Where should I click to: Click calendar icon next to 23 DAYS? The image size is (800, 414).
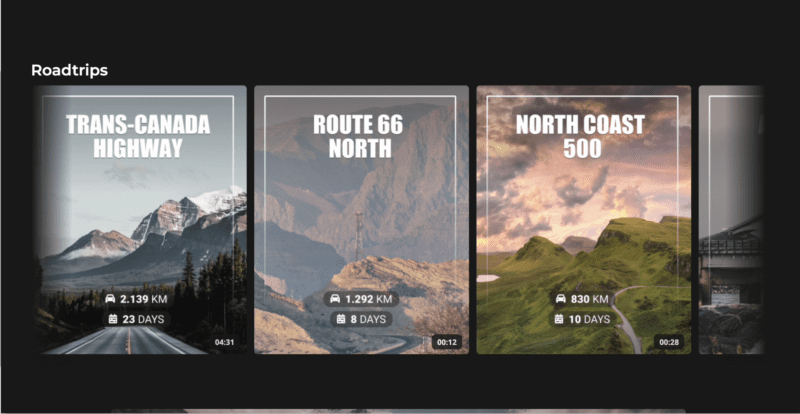click(x=113, y=320)
